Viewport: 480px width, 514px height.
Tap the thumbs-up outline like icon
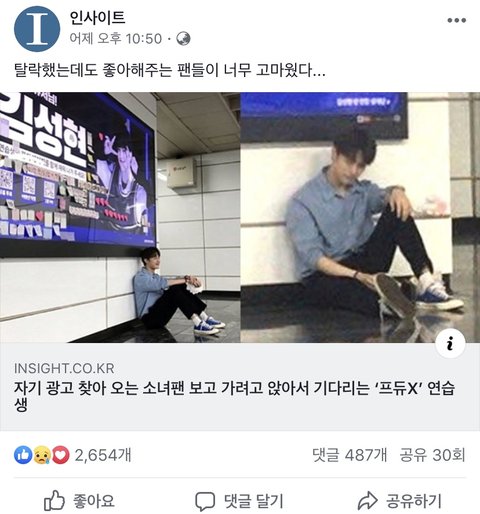pyautogui.click(x=54, y=500)
